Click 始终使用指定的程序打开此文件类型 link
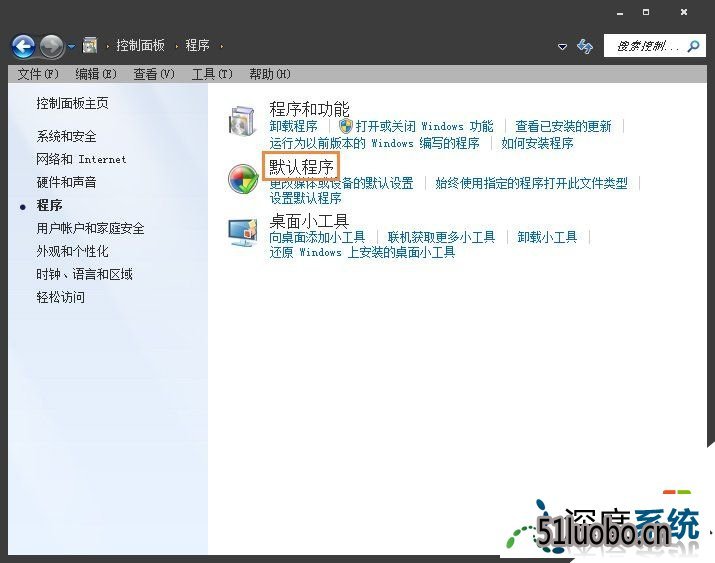The height and width of the screenshot is (563, 715). [531, 183]
